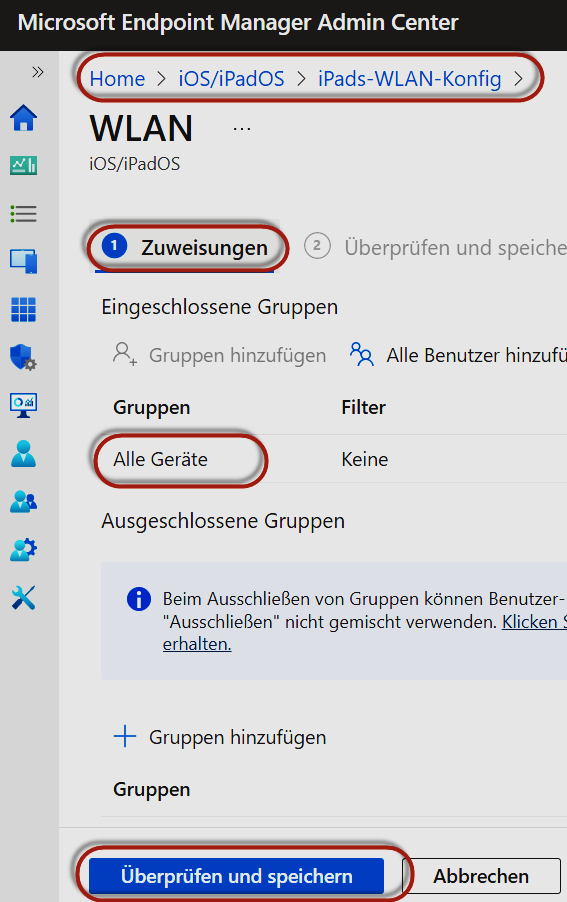The height and width of the screenshot is (902, 567).
Task: Open the Reports monitor icon
Action: (x=24, y=405)
